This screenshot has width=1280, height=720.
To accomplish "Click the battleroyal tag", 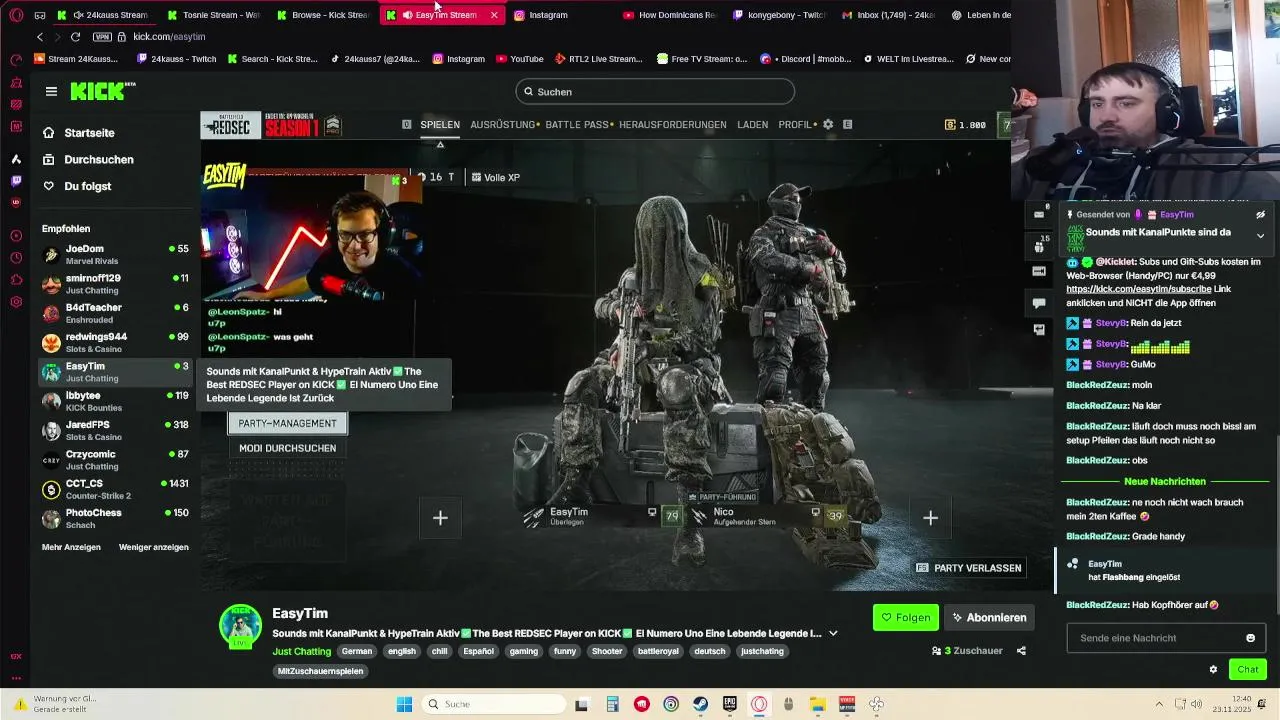I will 658,651.
